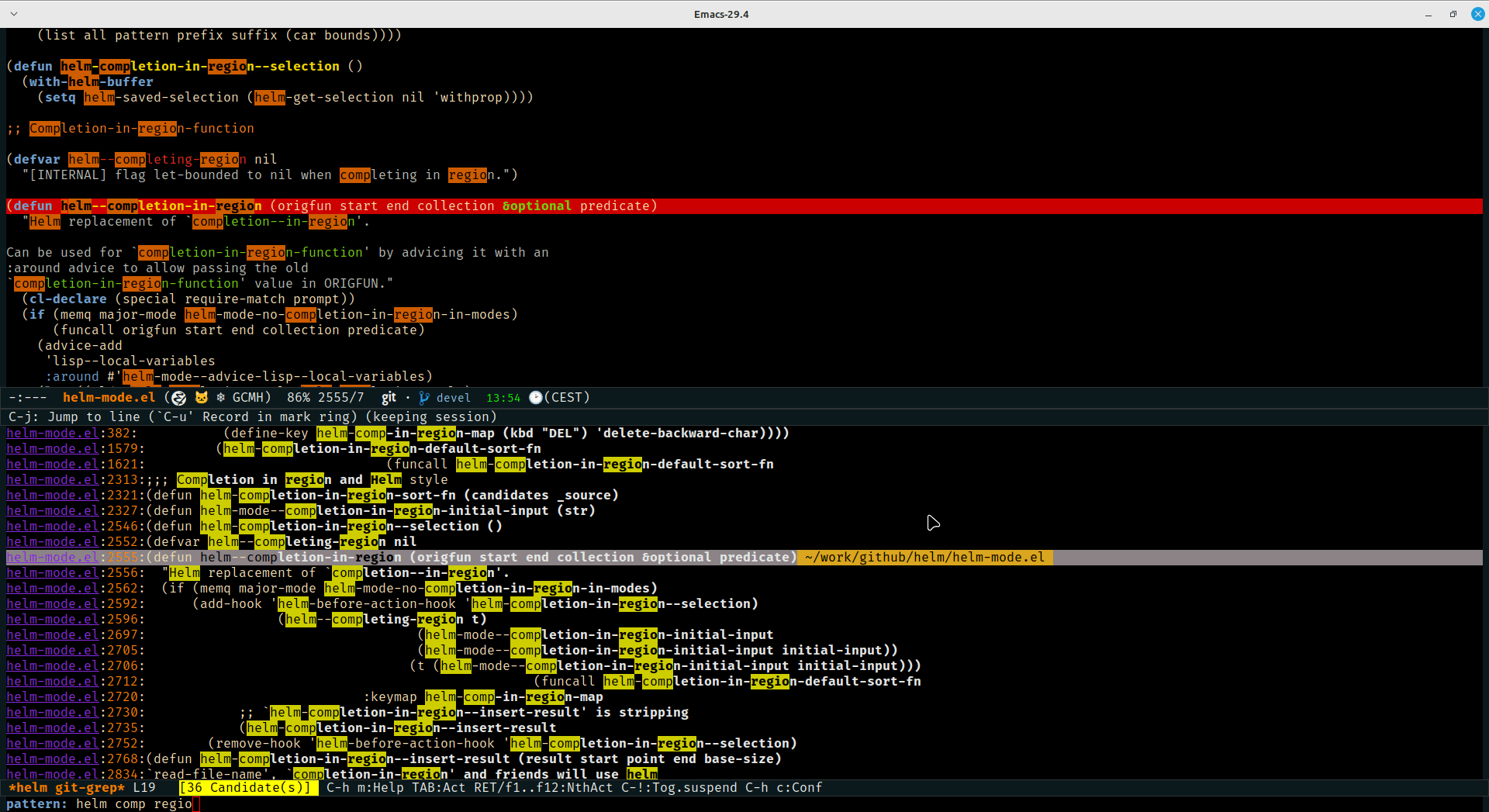Click the time display 13:54 in the mode line
Screen dimensions: 1489x812
[x=503, y=397]
